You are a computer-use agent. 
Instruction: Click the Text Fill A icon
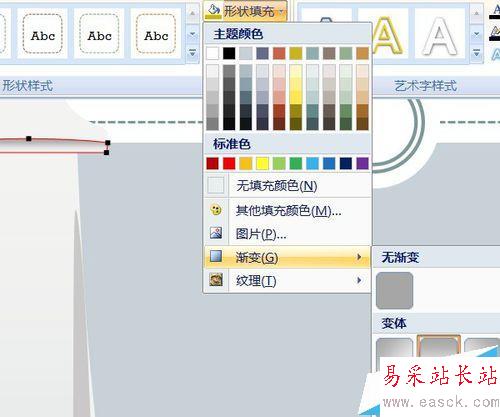coord(495,11)
